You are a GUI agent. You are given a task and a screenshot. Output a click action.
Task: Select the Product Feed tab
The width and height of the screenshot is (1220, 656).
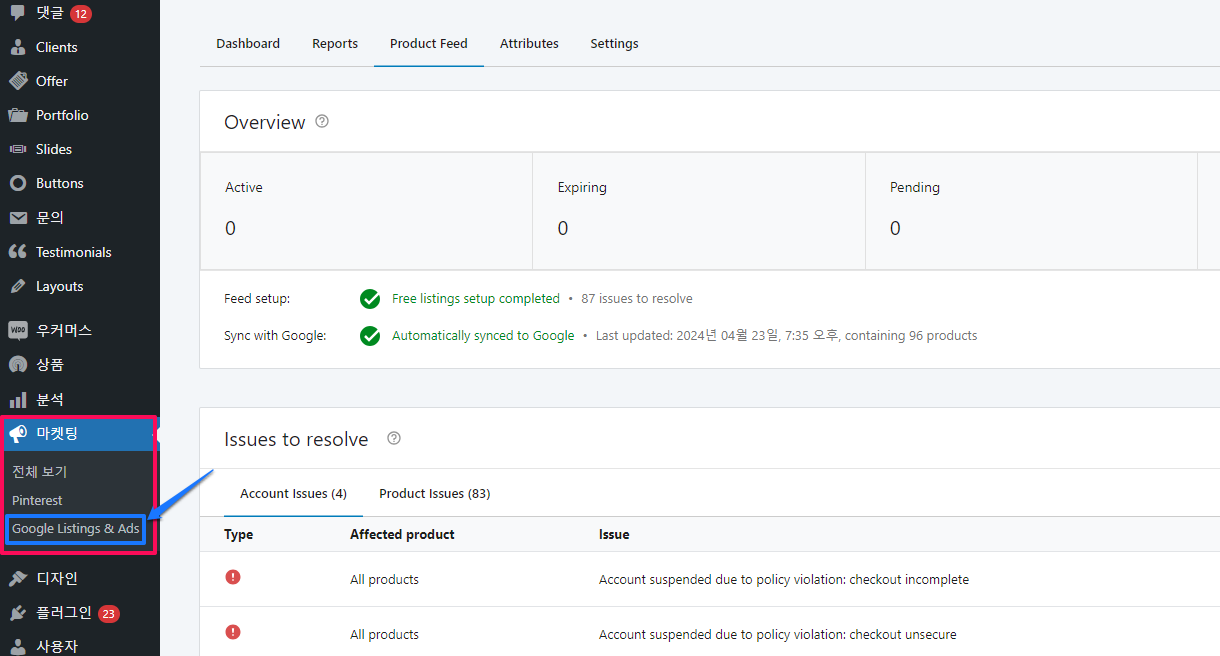tap(429, 43)
